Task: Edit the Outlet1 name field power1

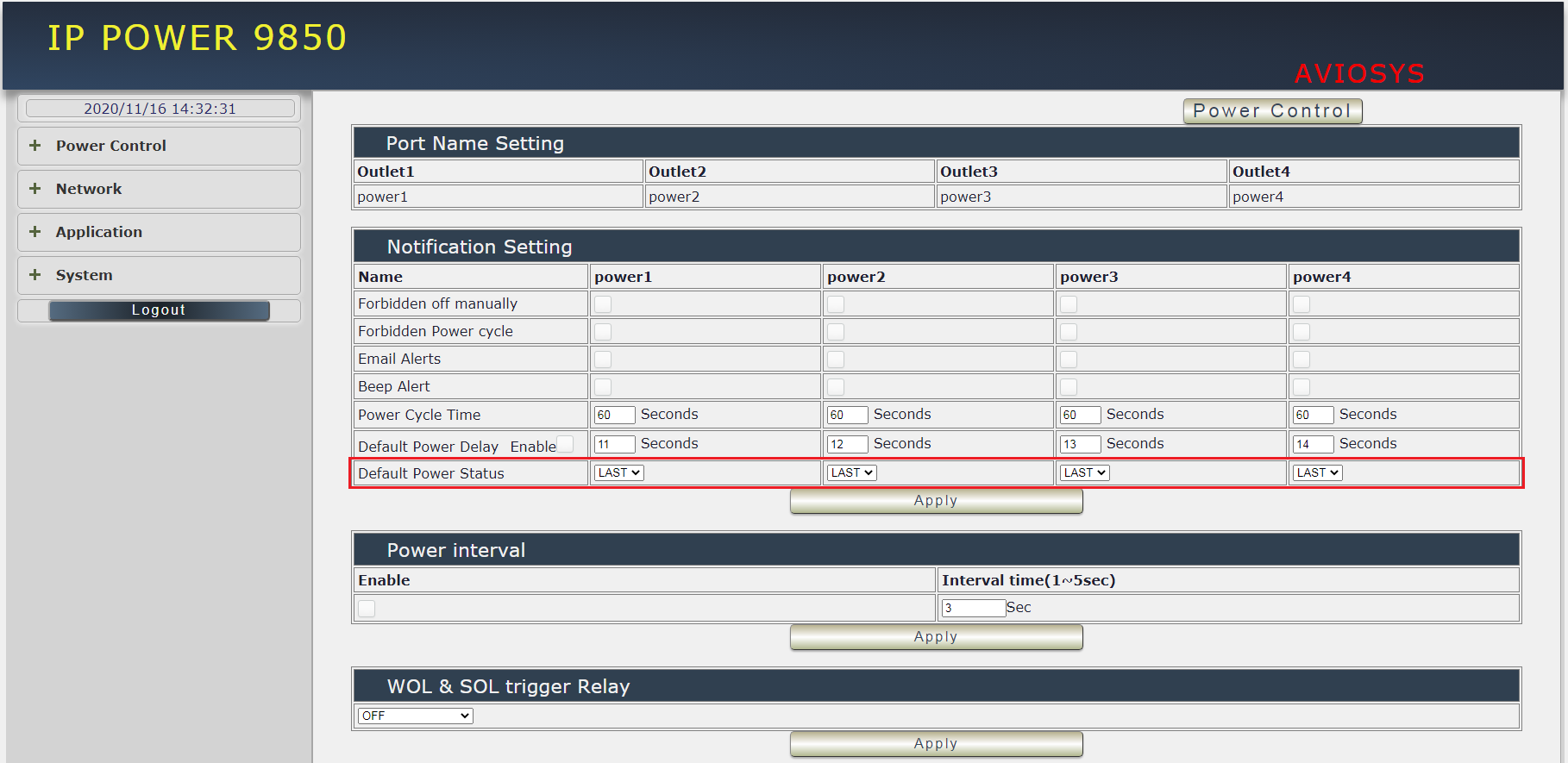Action: (499, 197)
